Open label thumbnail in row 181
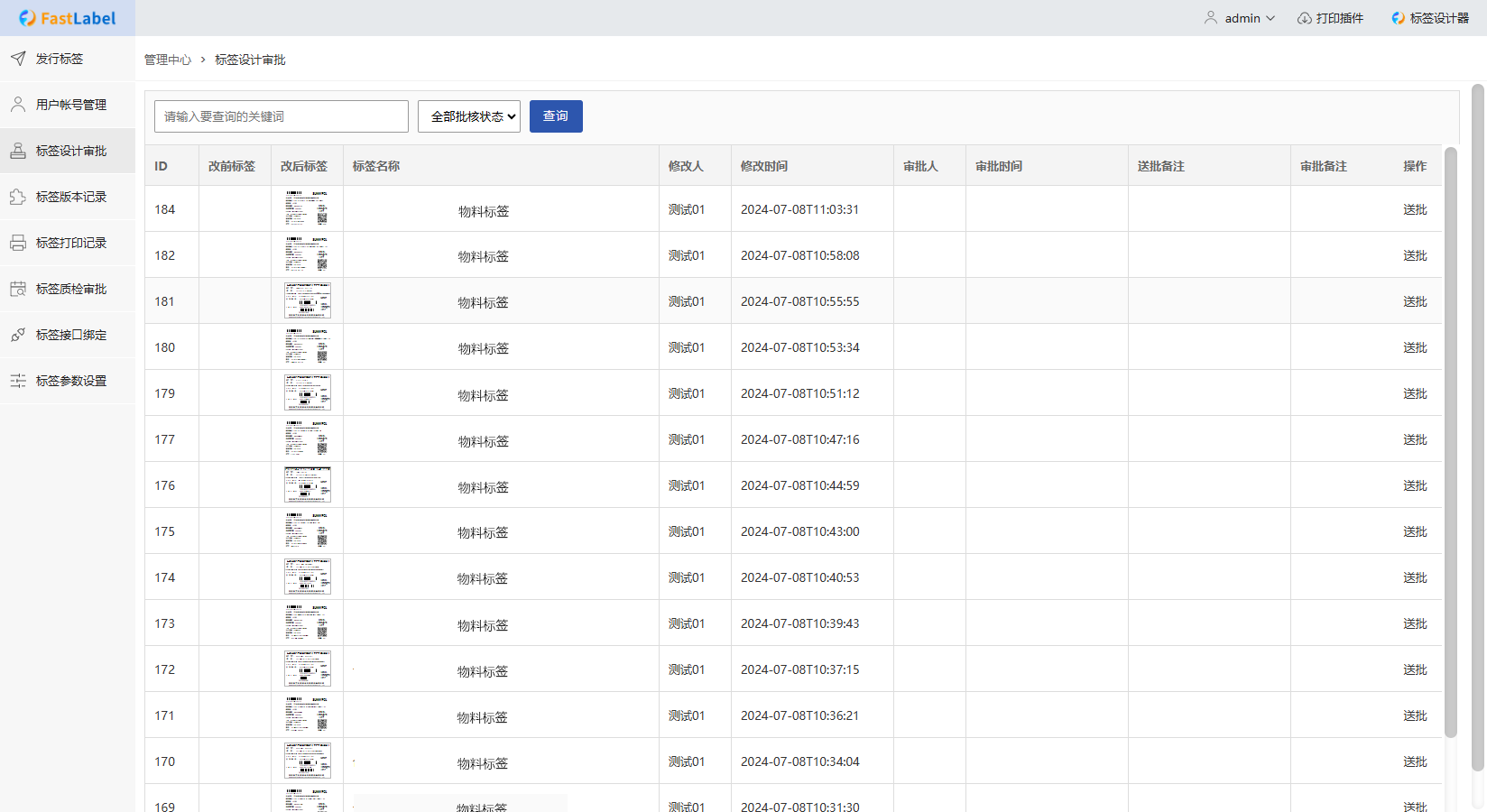The width and height of the screenshot is (1487, 812). pyautogui.click(x=307, y=300)
